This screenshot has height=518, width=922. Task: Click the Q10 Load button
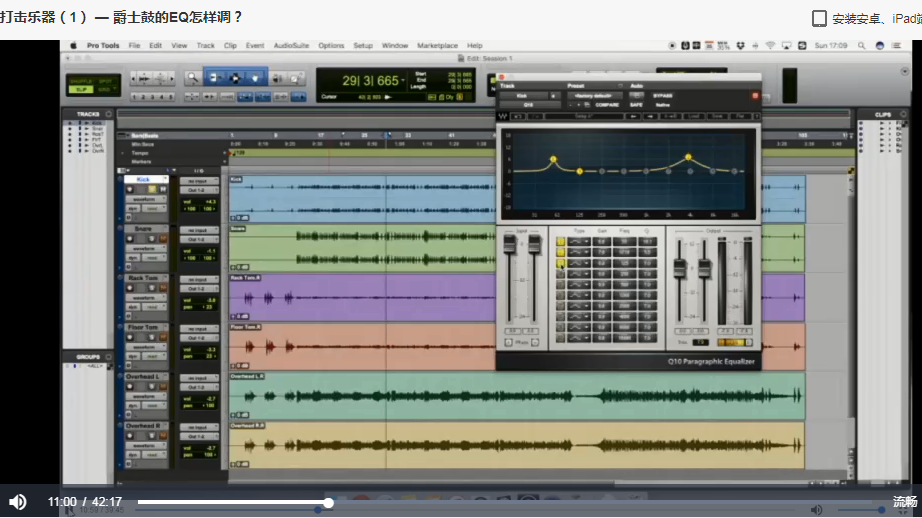[x=694, y=116]
